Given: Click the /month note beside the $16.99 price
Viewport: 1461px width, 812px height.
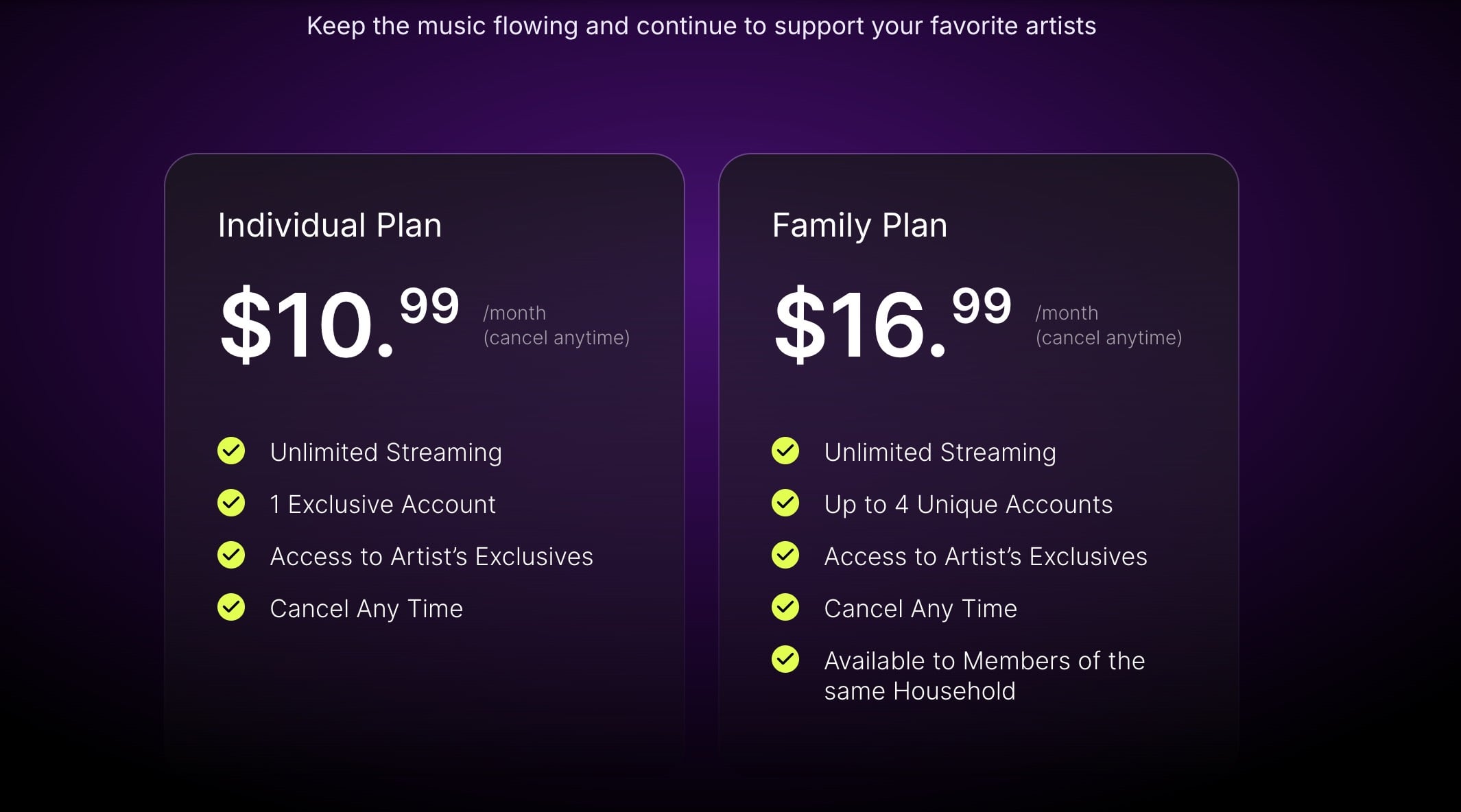Looking at the screenshot, I should (1108, 326).
